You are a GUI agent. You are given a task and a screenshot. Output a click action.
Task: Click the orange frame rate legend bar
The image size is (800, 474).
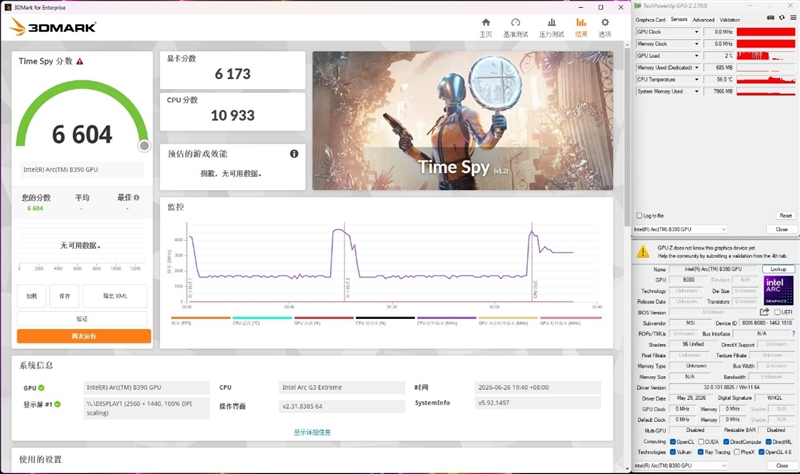point(201,318)
